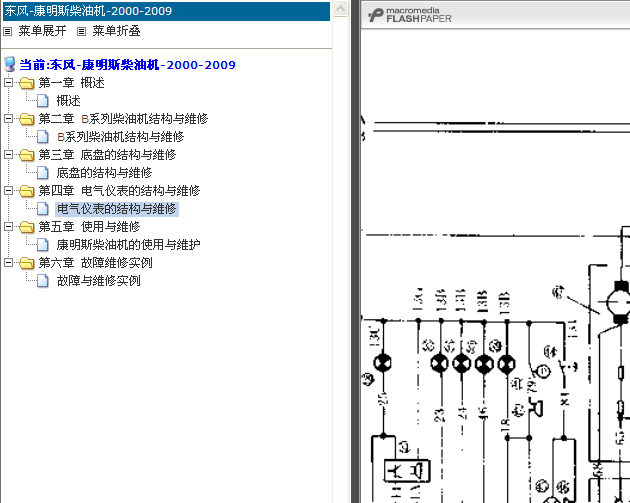The height and width of the screenshot is (503, 630).
Task: Collapse the 第三章 底盘的结构与维修 node
Action: (x=8, y=155)
